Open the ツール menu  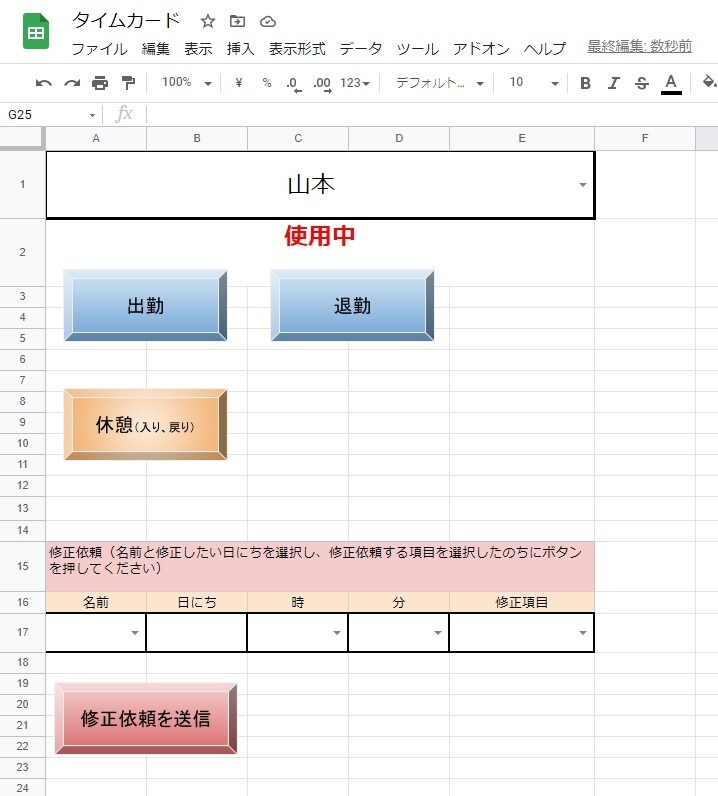coord(417,49)
